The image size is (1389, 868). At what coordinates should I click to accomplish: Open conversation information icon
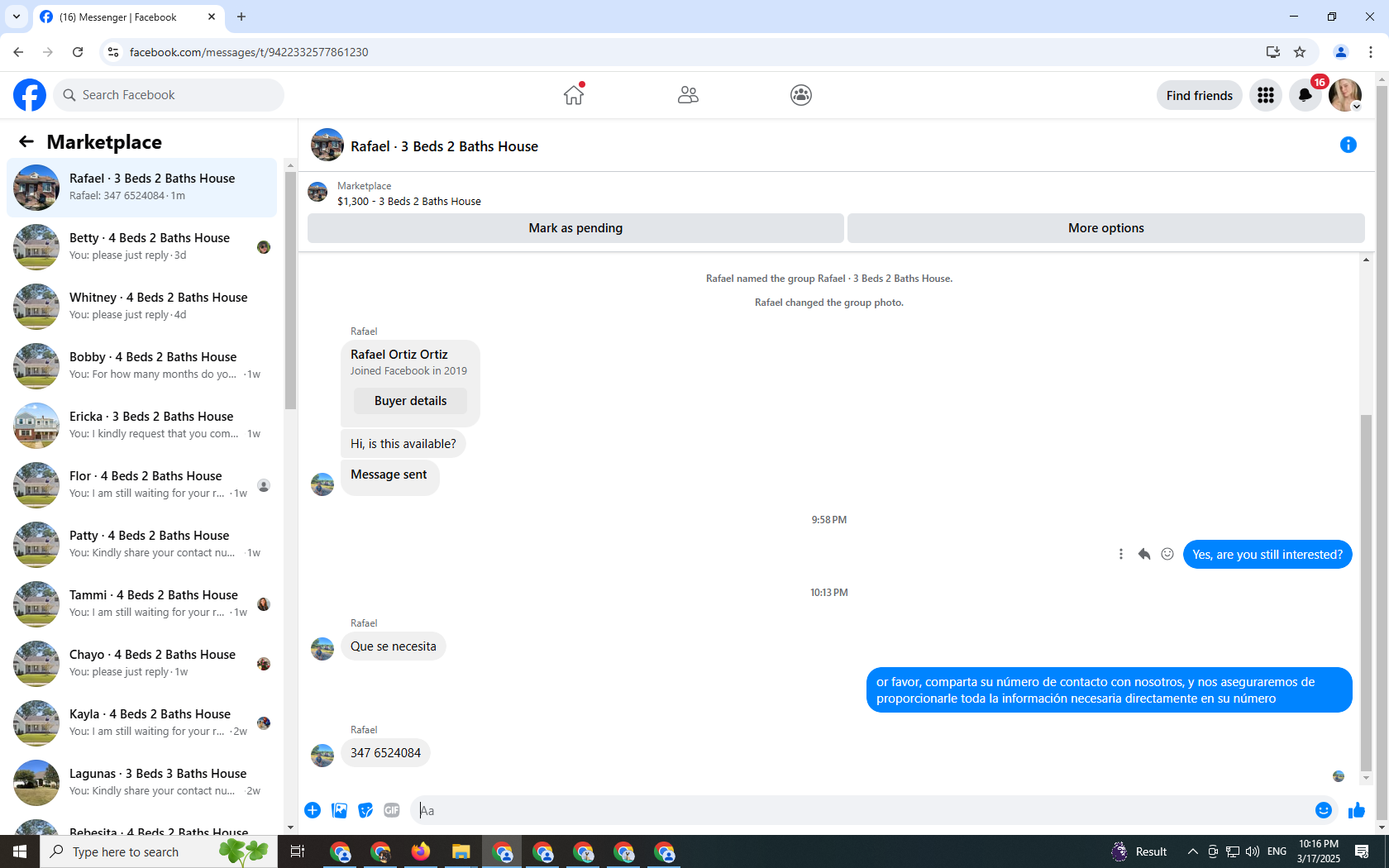tap(1348, 145)
